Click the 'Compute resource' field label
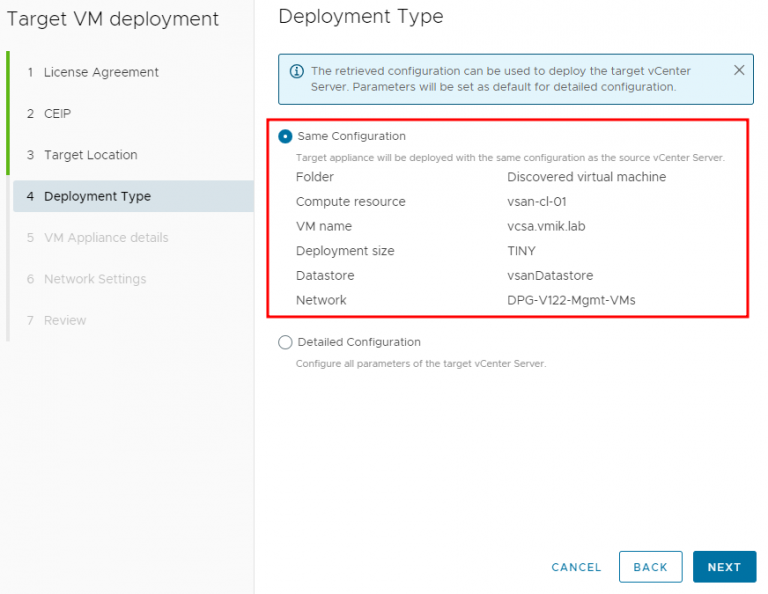The width and height of the screenshot is (768, 594). [x=351, y=202]
